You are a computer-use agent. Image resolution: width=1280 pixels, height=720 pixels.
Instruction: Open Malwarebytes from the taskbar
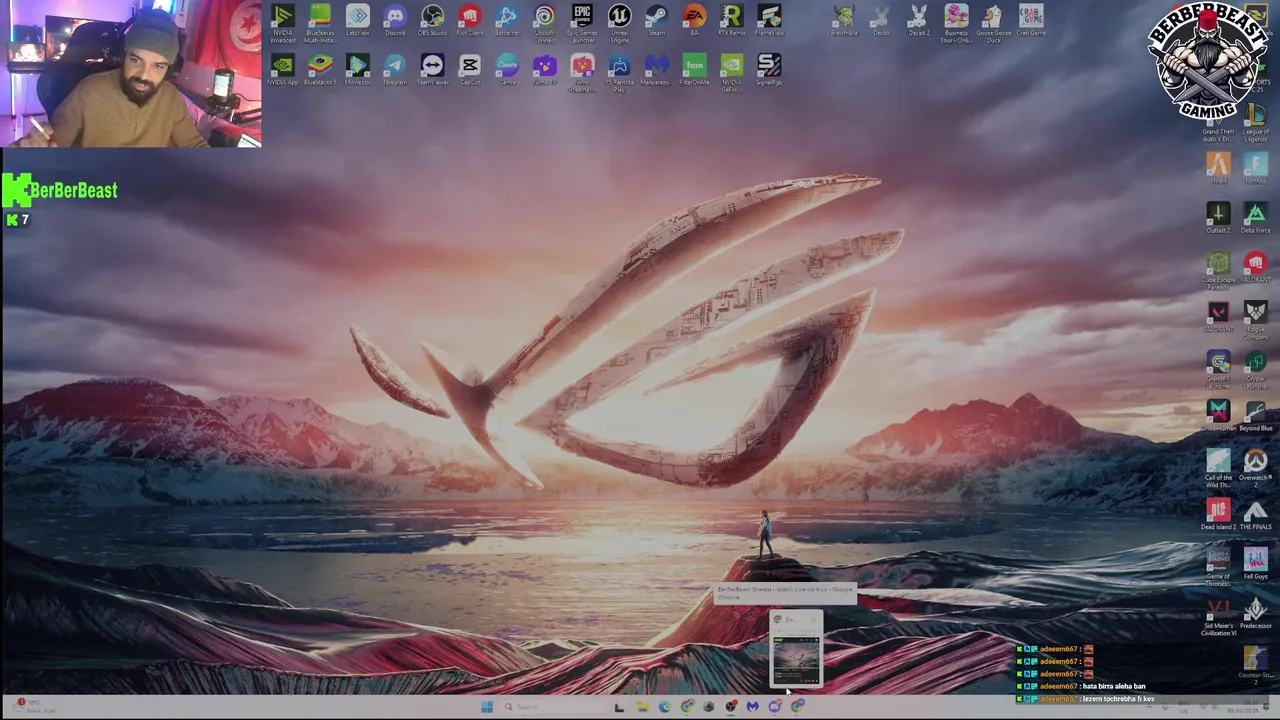coord(752,707)
